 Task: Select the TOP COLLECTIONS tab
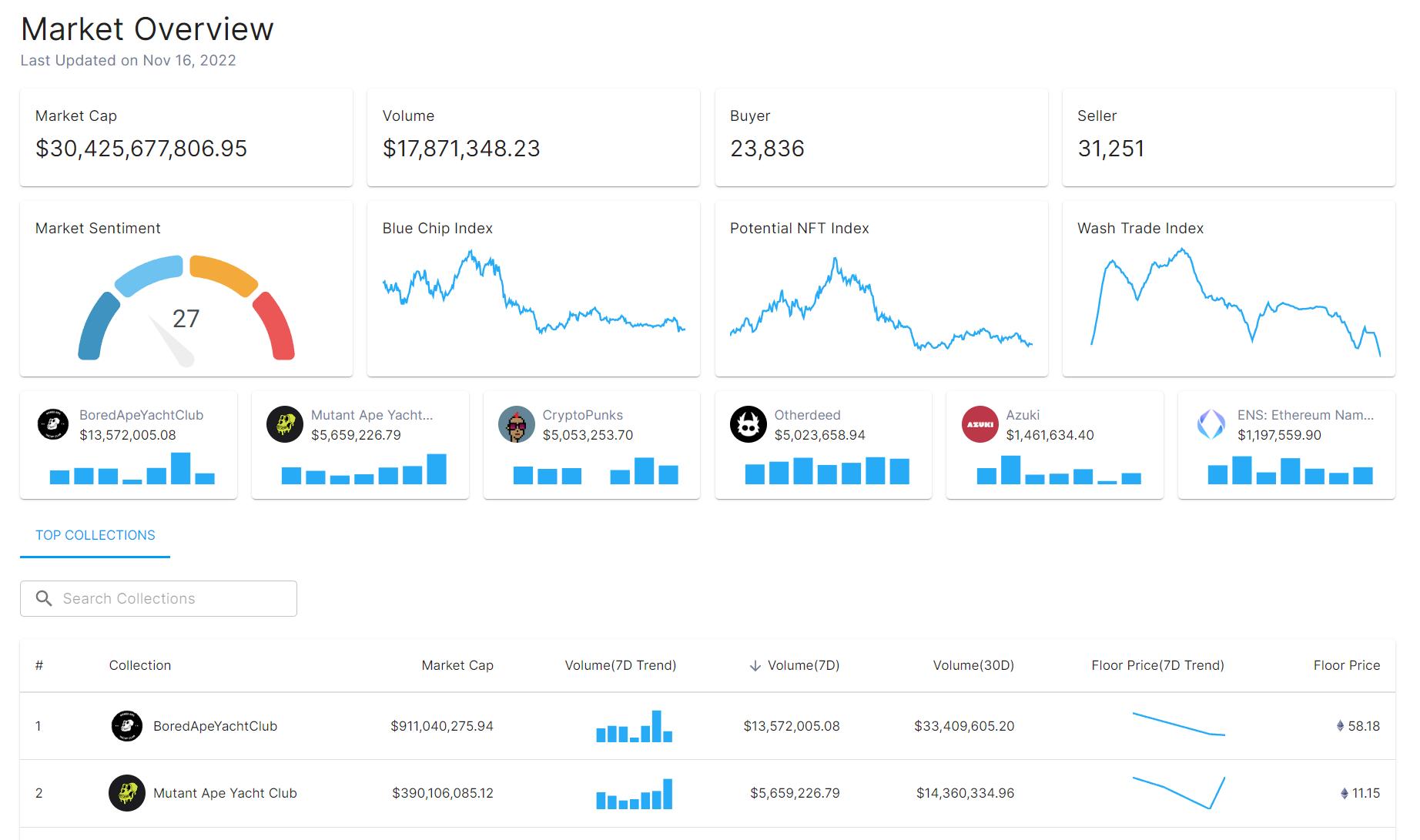[x=95, y=535]
